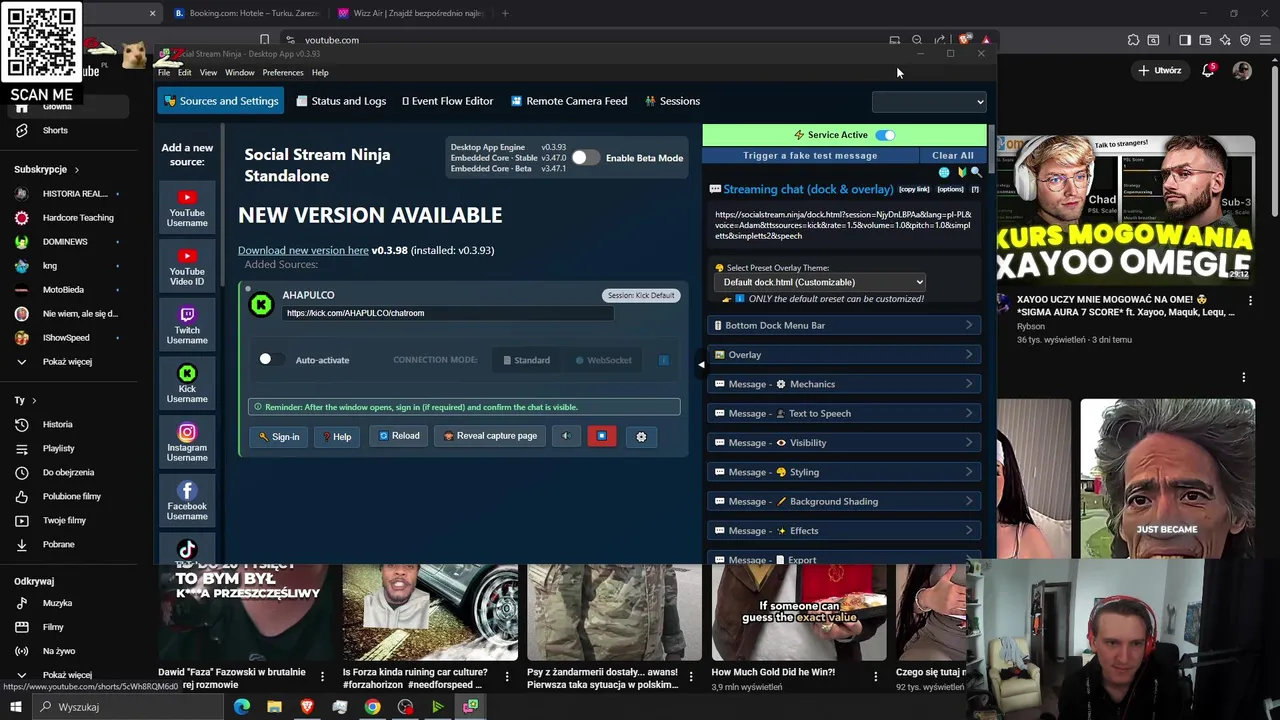Toggle the Auto-activate switch

tap(271, 359)
